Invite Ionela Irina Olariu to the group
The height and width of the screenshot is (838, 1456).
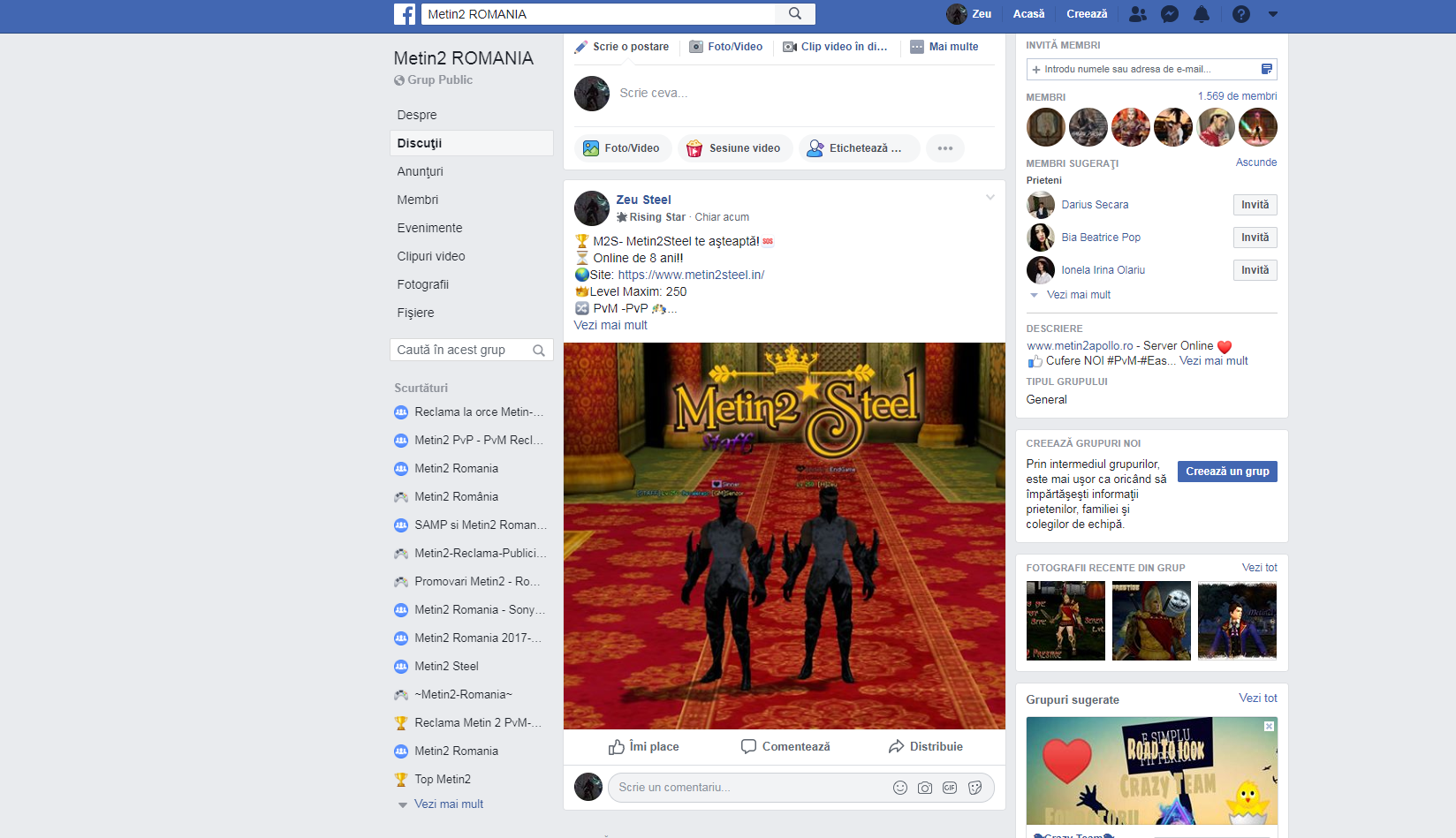pos(1255,270)
